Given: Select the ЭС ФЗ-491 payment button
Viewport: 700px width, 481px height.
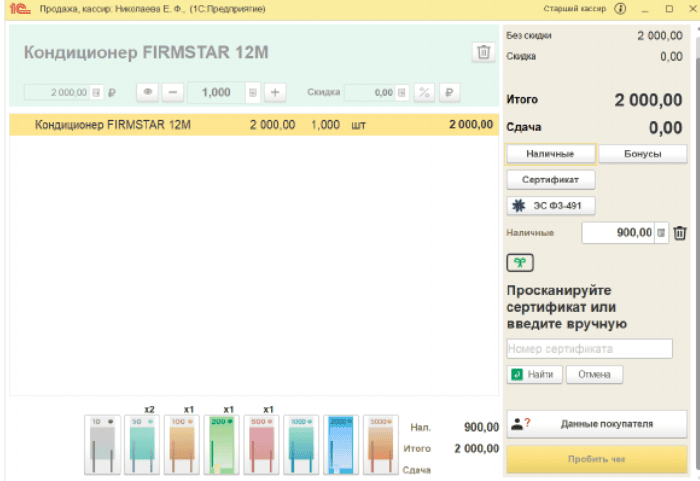Looking at the screenshot, I should tap(550, 206).
